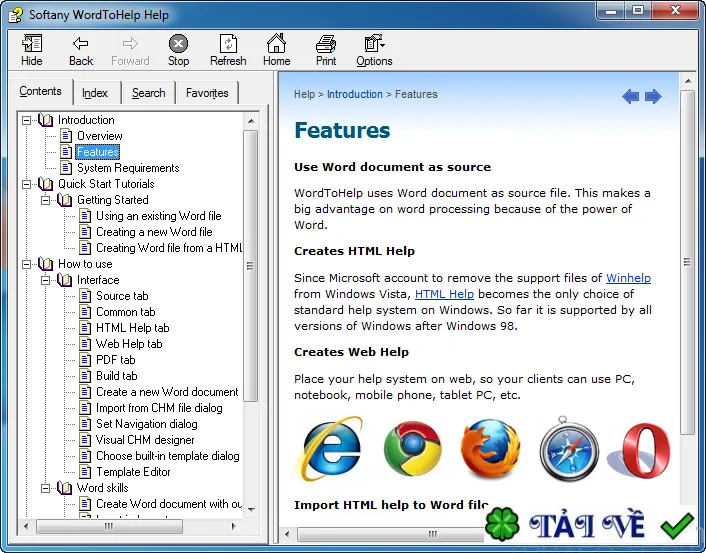Open the Common tab topic
706x553 pixels.
126,312
